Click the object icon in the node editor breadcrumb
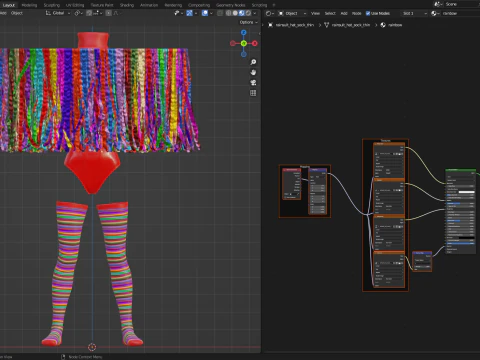 (270, 25)
